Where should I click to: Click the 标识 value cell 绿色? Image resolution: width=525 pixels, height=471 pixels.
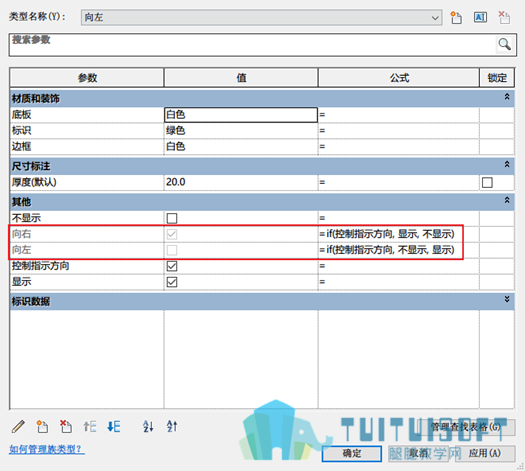pos(241,131)
